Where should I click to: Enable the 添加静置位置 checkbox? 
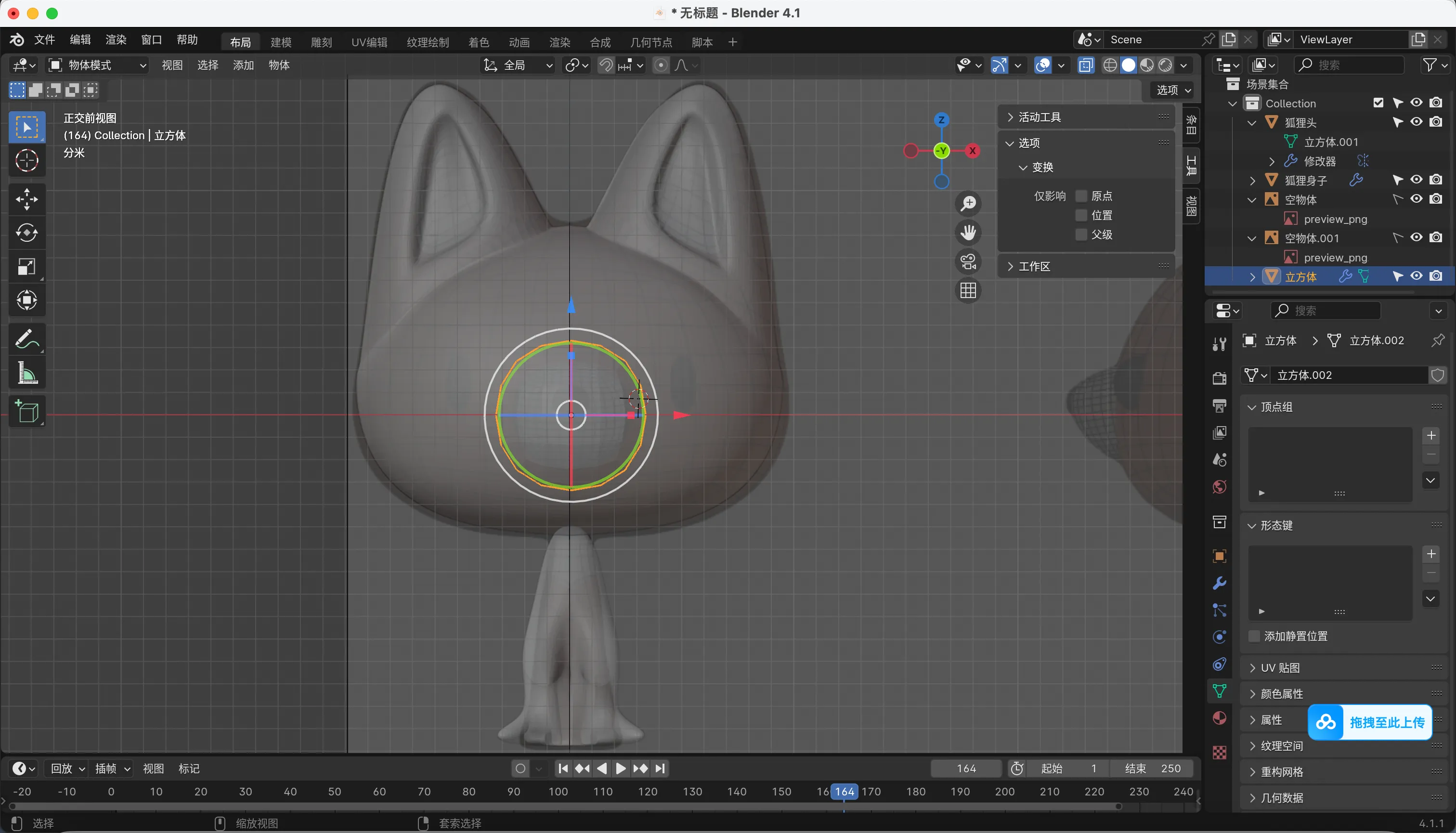click(1254, 636)
